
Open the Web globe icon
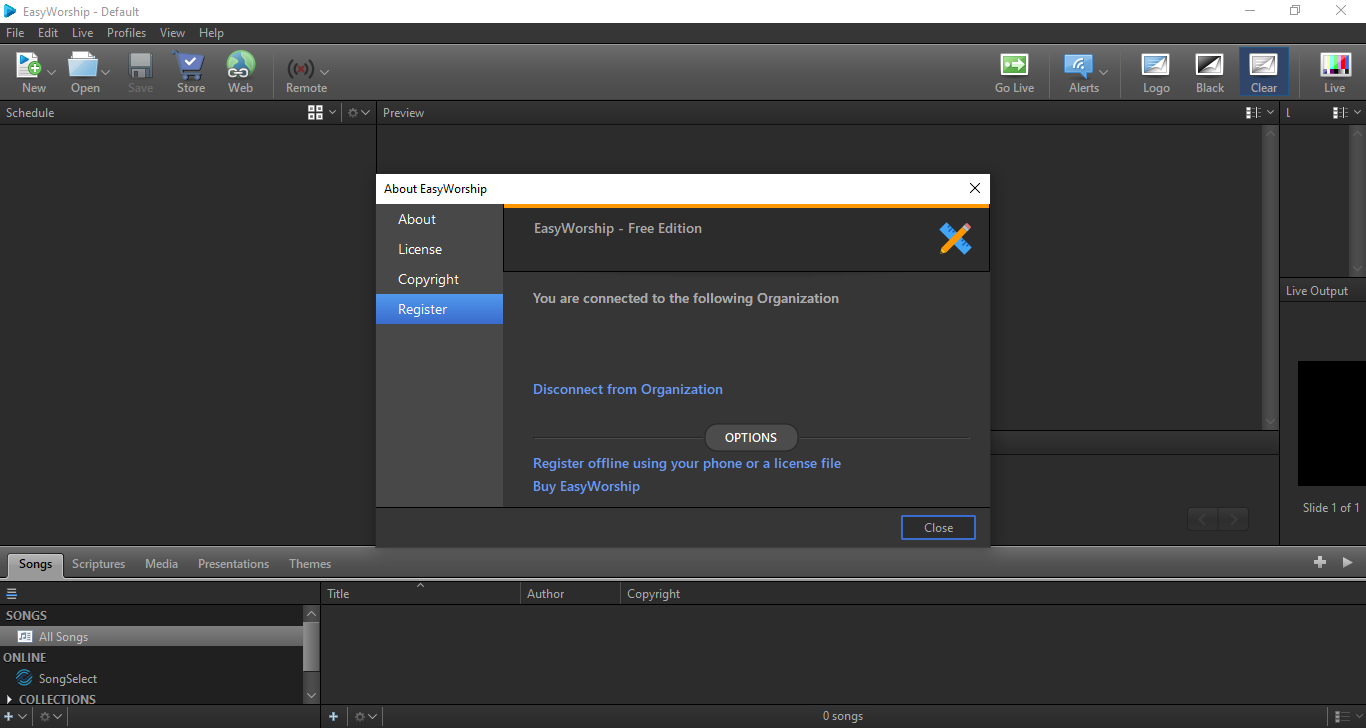240,66
